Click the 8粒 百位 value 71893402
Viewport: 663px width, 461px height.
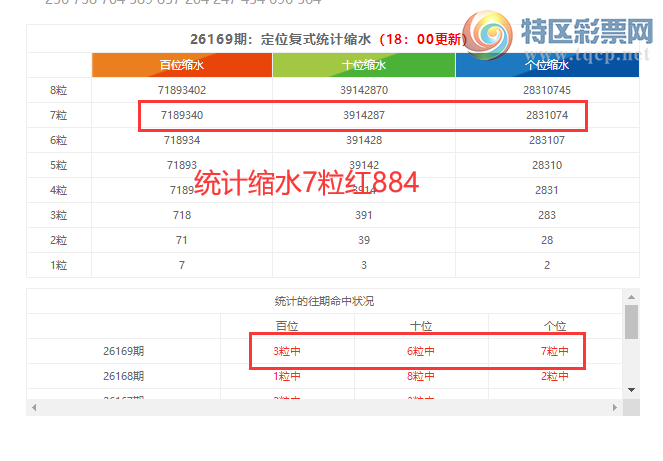click(182, 90)
